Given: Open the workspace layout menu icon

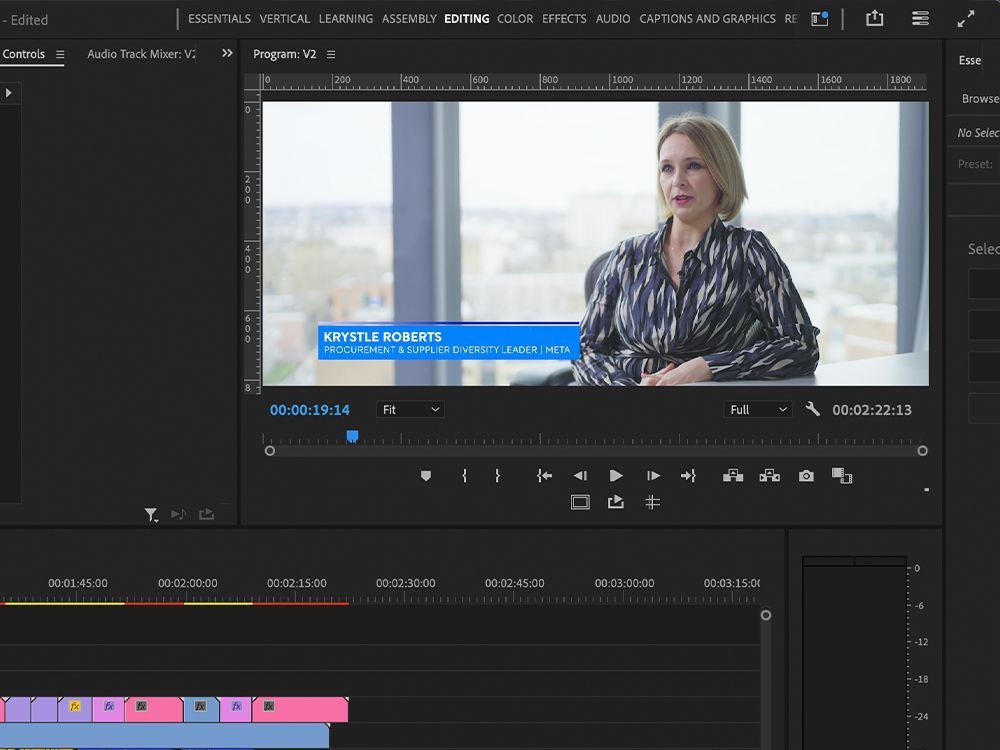Looking at the screenshot, I should coord(920,18).
